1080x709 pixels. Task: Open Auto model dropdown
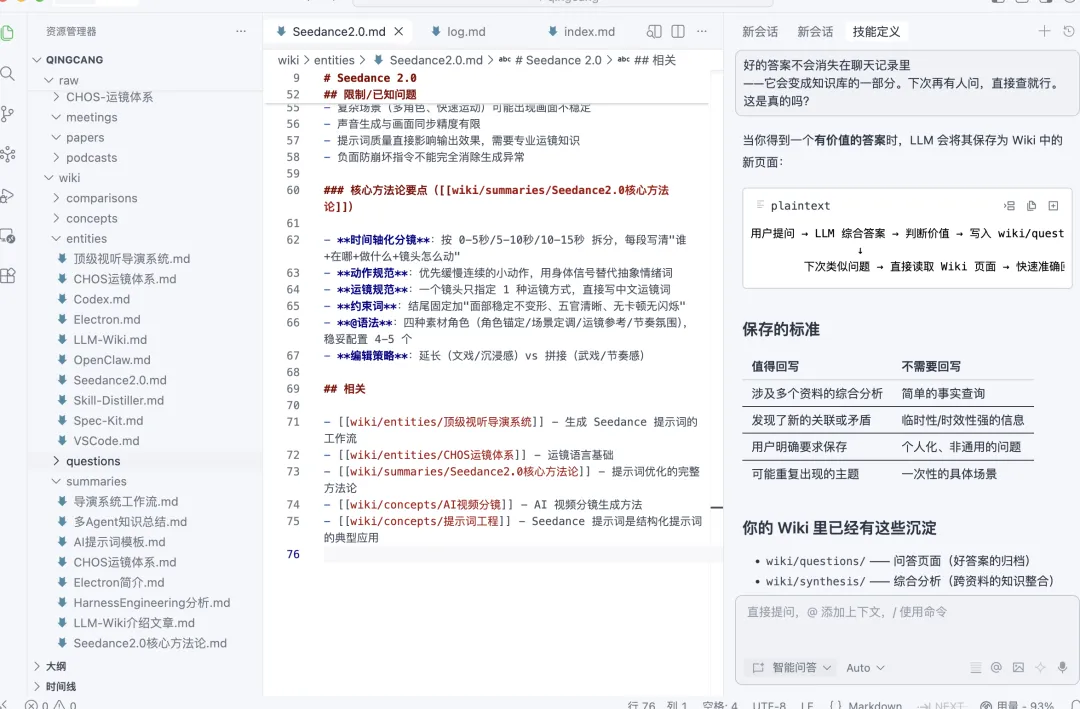click(865, 668)
